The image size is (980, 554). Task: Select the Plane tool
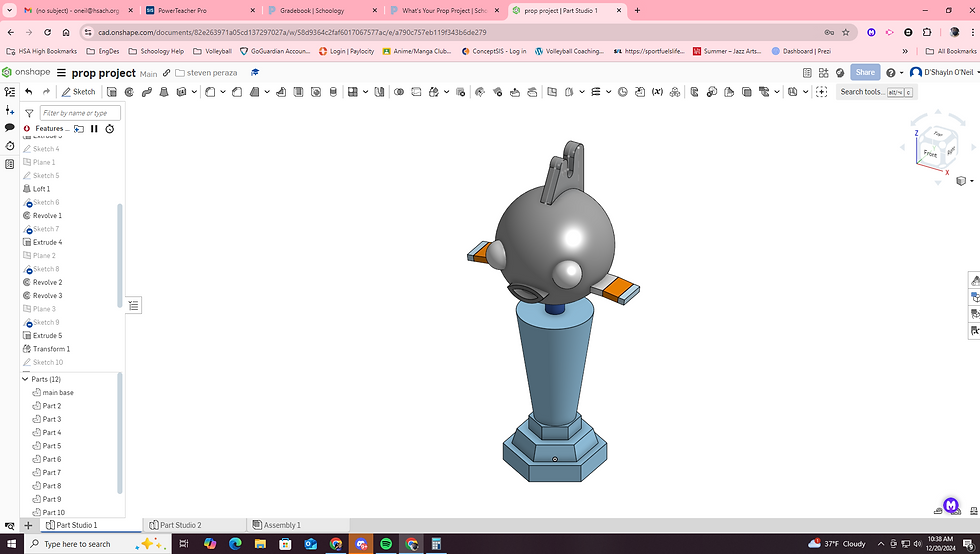point(552,92)
